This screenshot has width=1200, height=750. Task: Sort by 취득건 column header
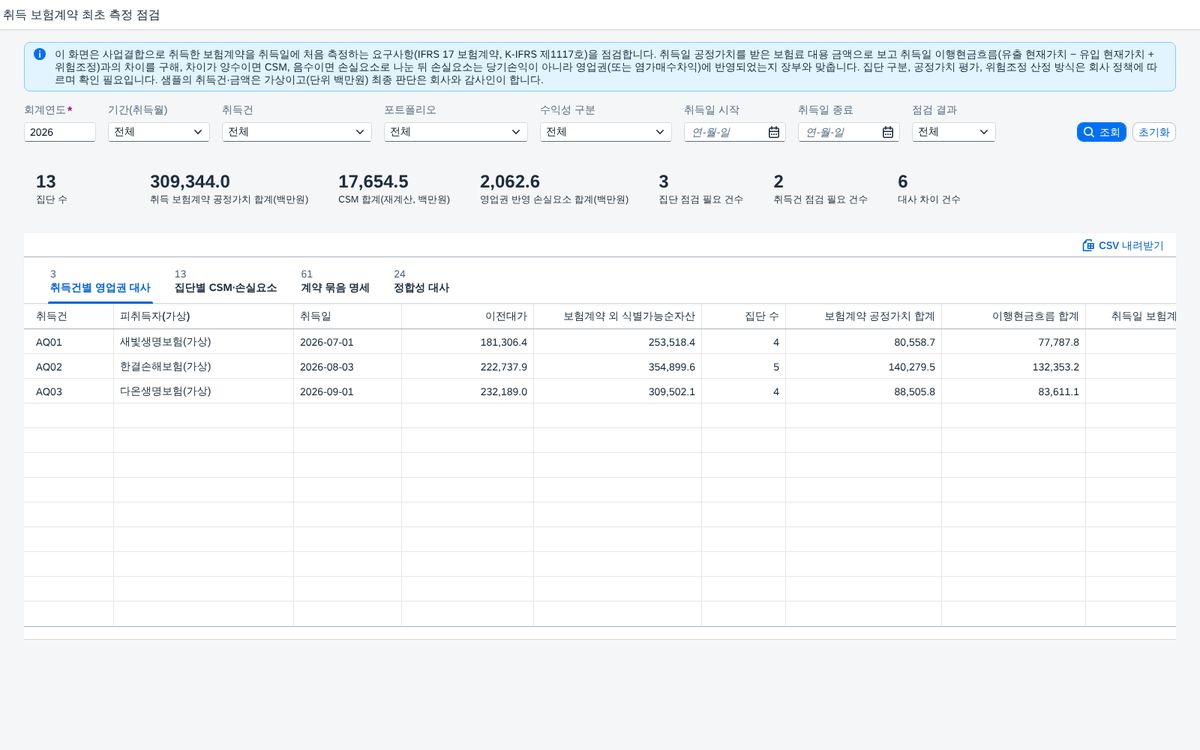pos(69,316)
